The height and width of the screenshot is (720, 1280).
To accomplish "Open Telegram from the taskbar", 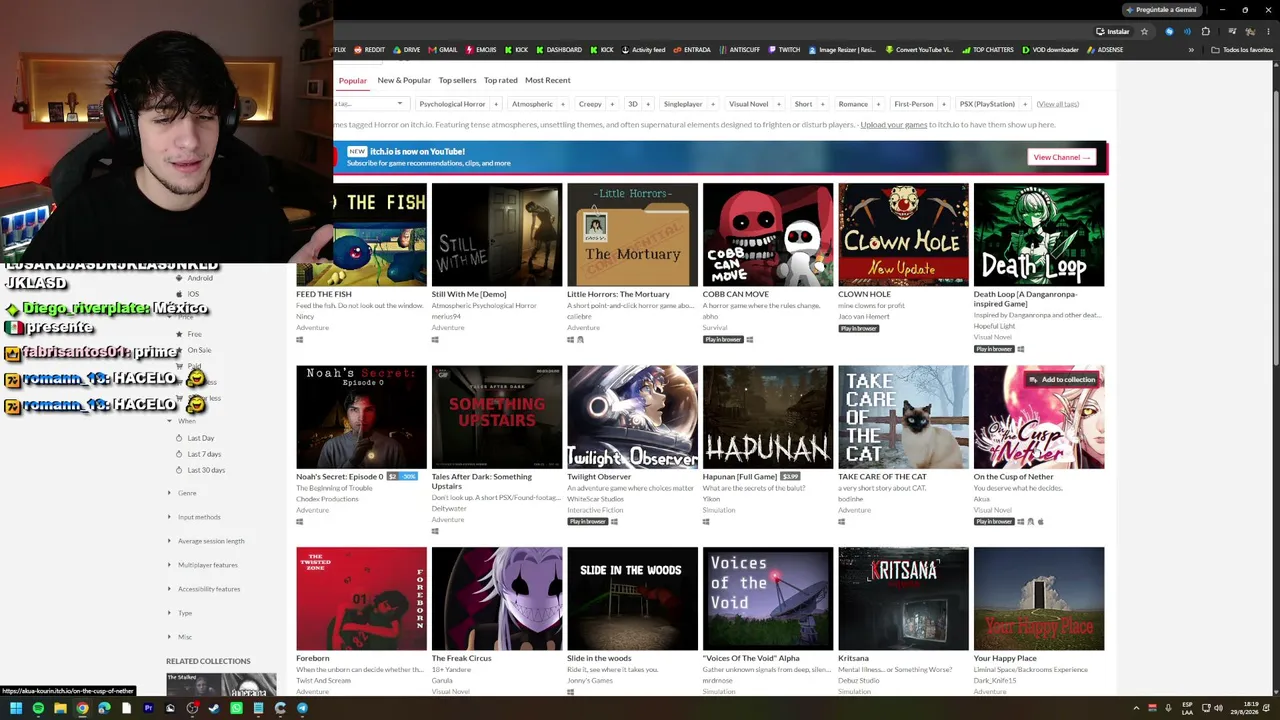I will tap(302, 709).
